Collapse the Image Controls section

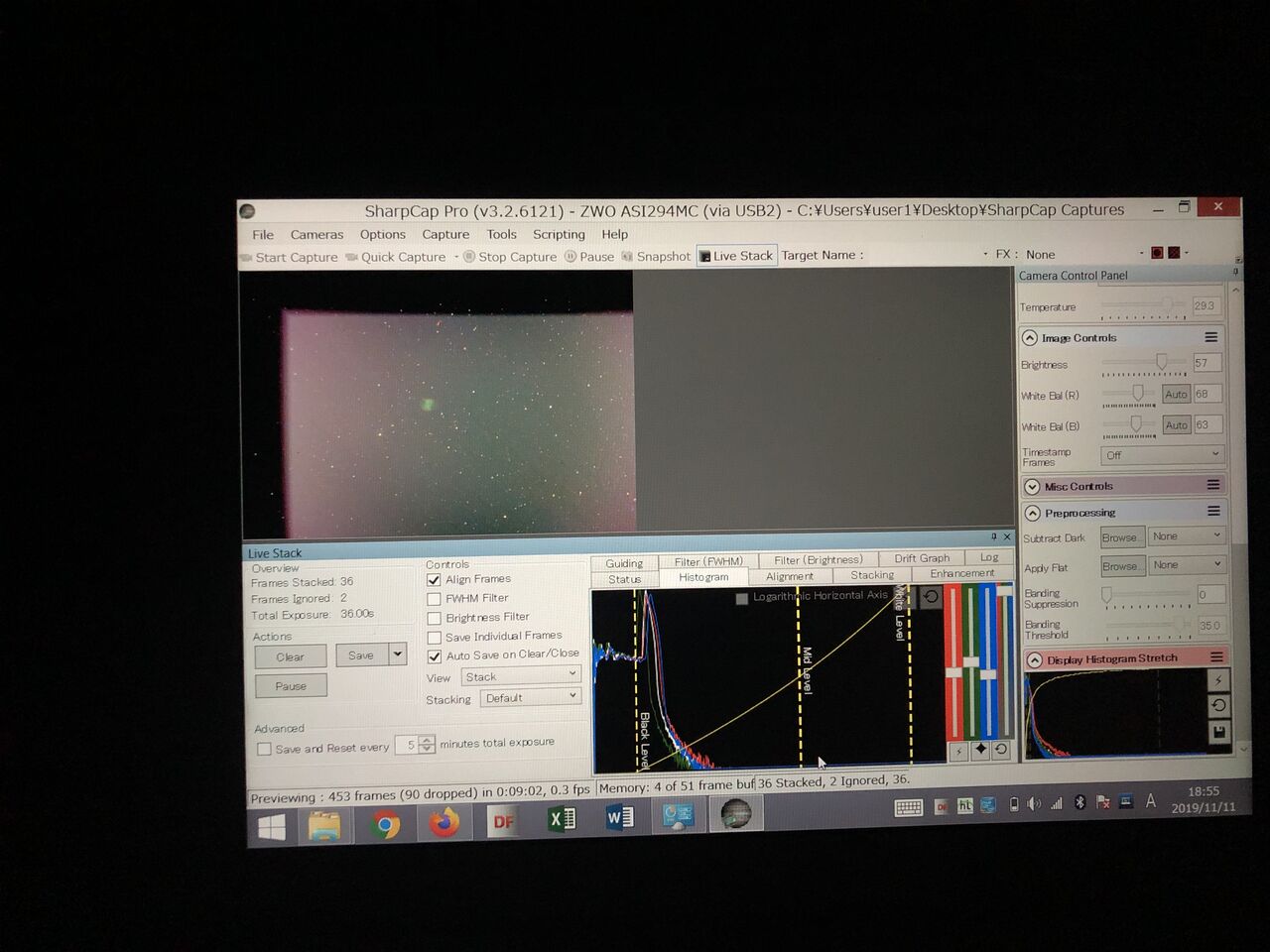tap(1030, 338)
